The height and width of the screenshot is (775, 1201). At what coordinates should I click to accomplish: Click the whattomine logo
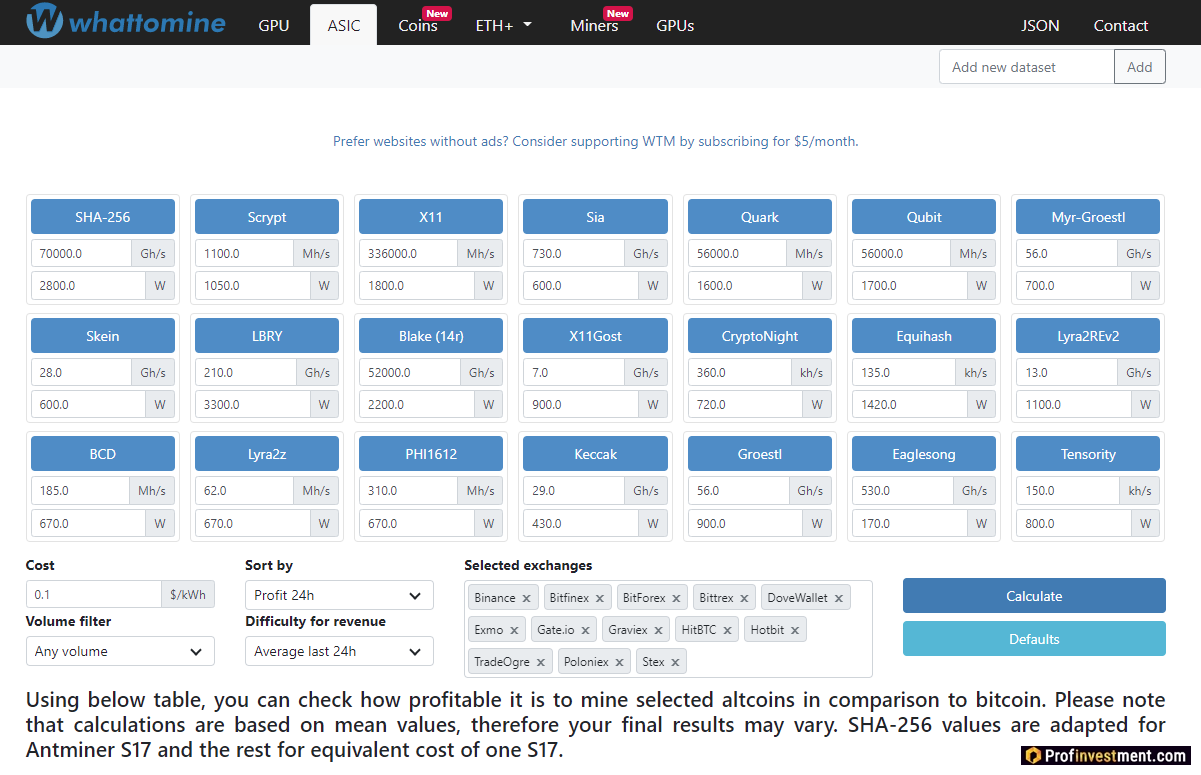[x=126, y=22]
